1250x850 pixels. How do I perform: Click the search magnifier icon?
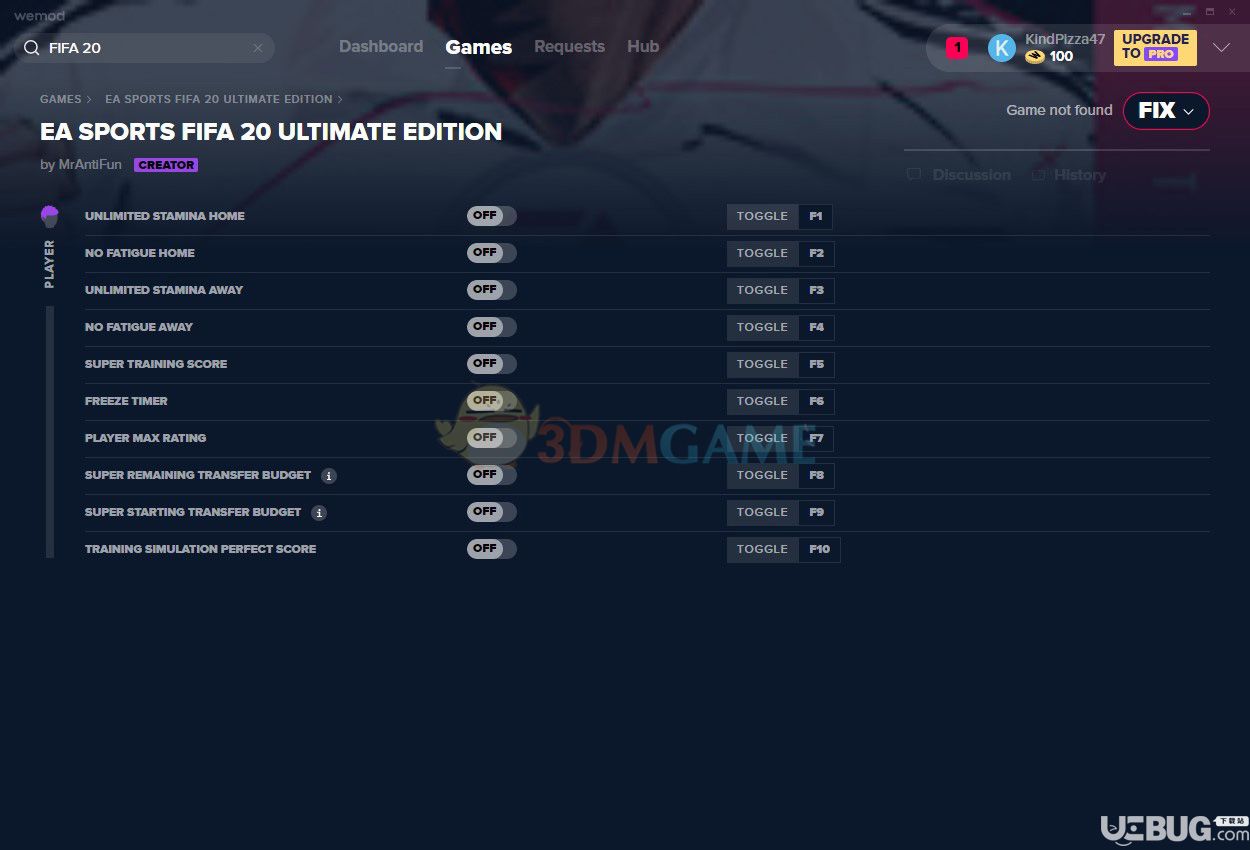coord(32,48)
